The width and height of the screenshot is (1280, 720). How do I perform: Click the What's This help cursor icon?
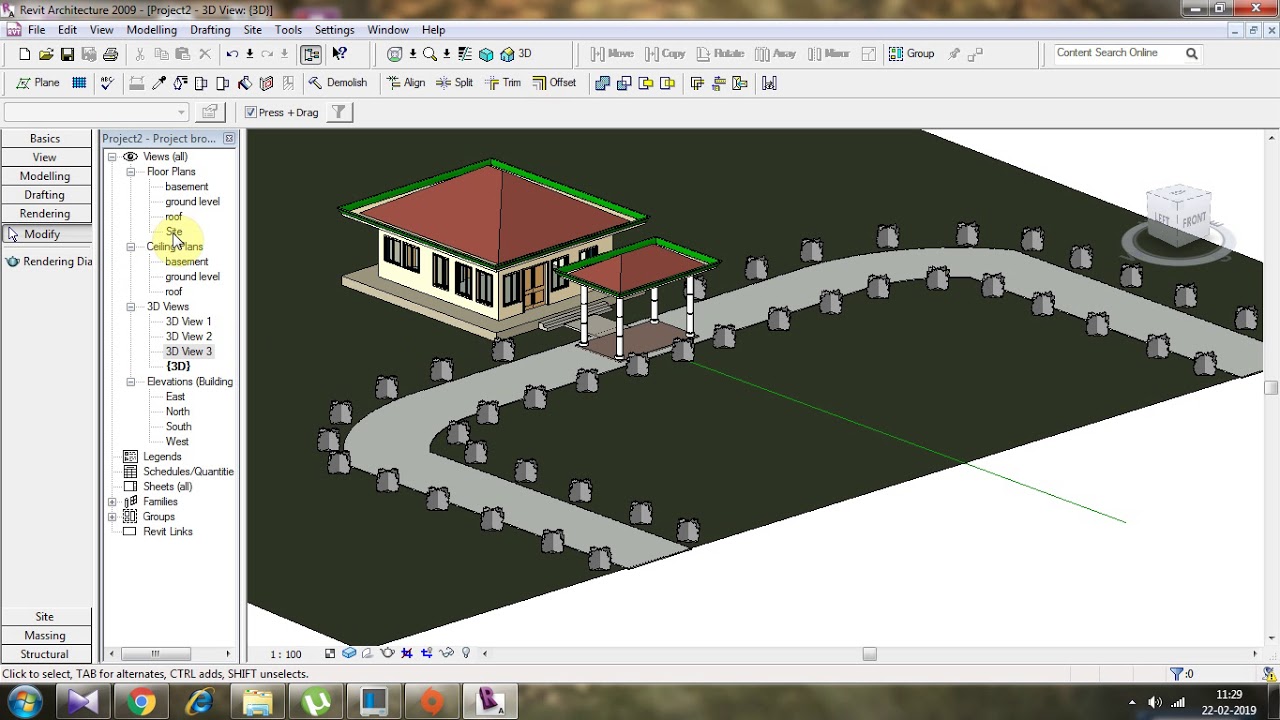(x=339, y=54)
